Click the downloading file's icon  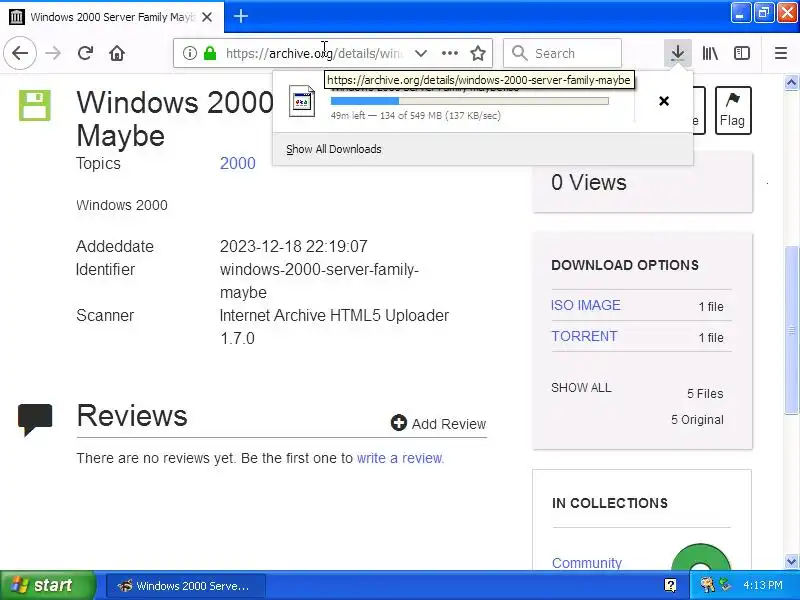302,101
